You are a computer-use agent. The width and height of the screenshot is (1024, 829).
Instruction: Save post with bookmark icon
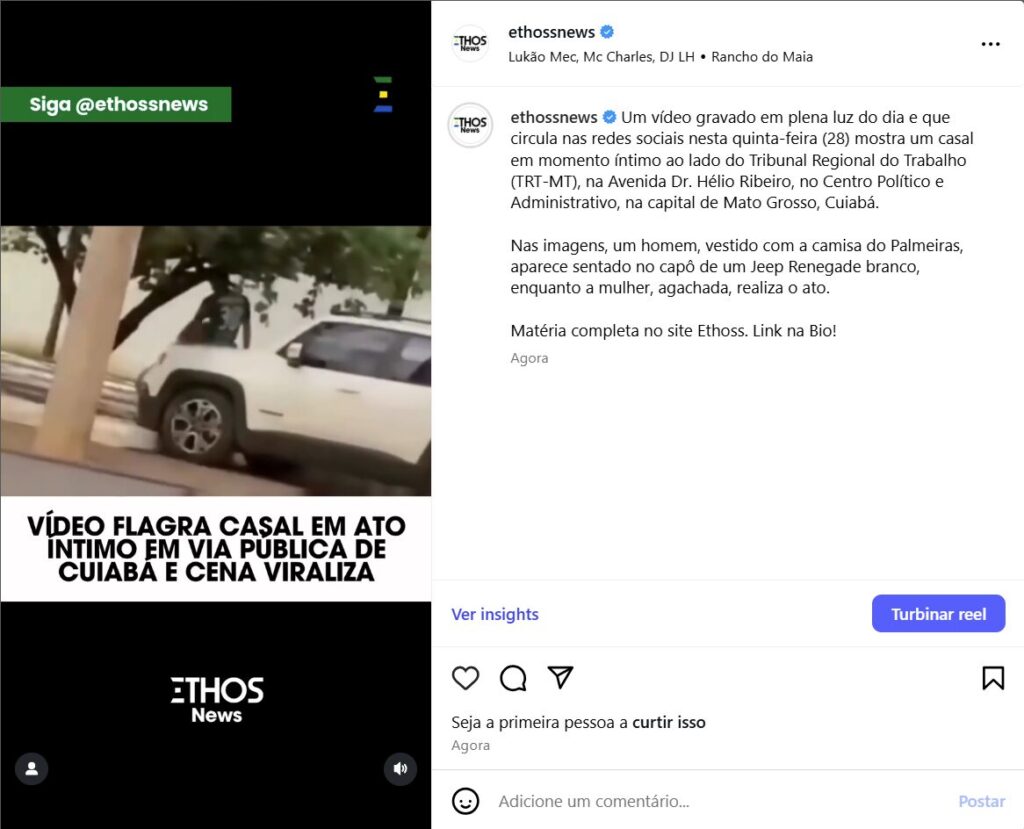pyautogui.click(x=993, y=678)
